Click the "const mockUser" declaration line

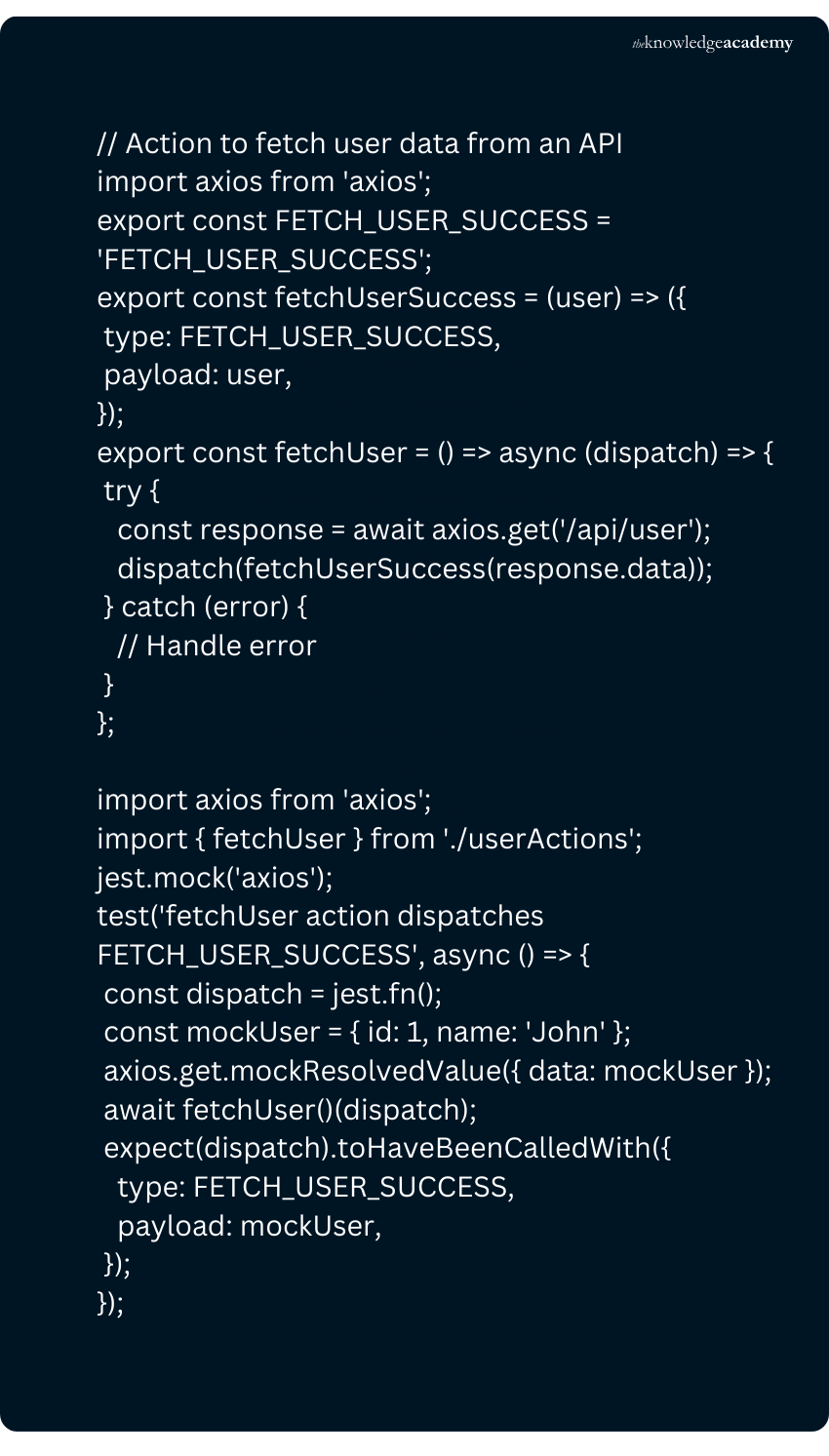367,1032
